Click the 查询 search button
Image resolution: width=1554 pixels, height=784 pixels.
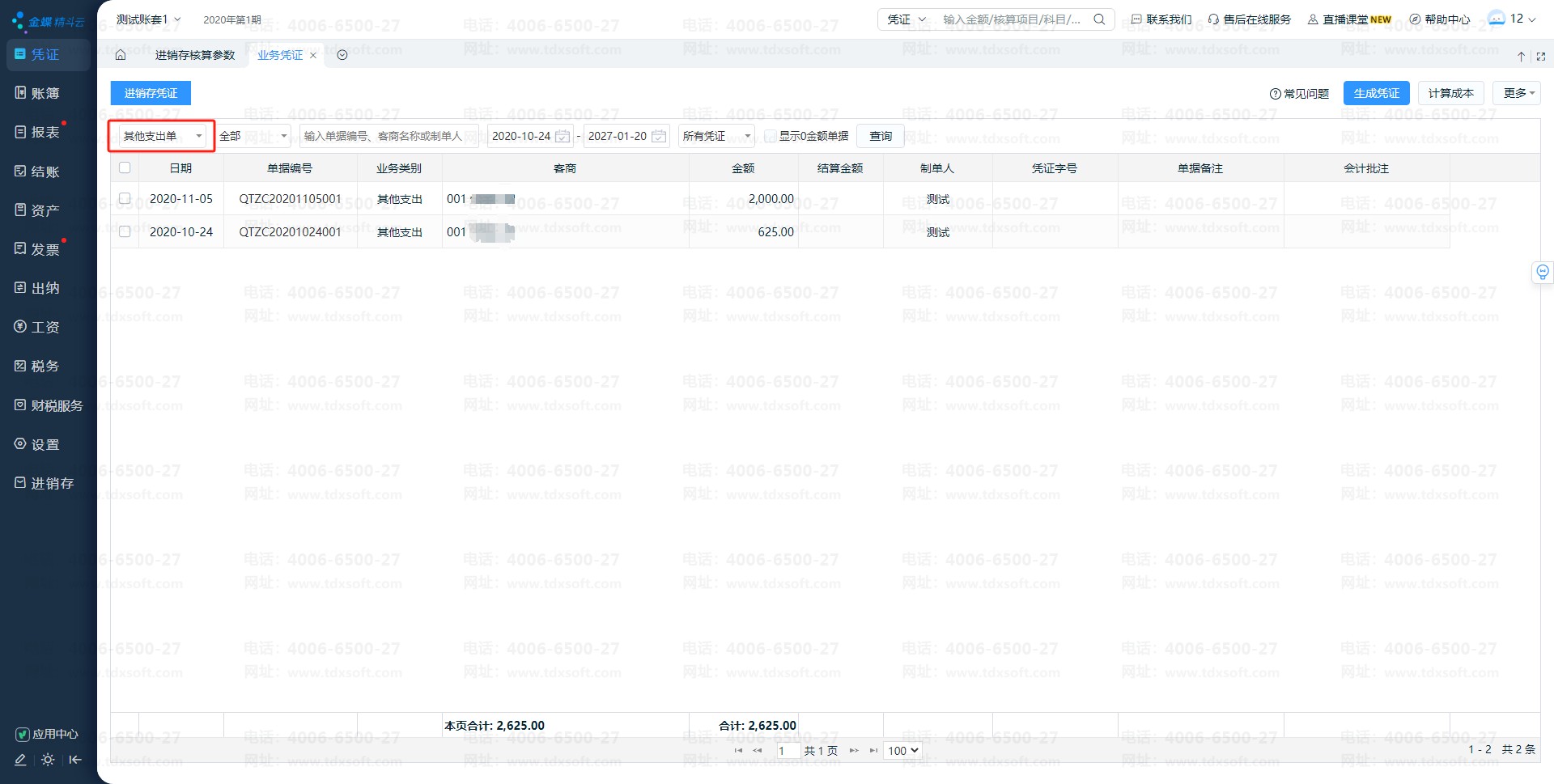click(881, 136)
